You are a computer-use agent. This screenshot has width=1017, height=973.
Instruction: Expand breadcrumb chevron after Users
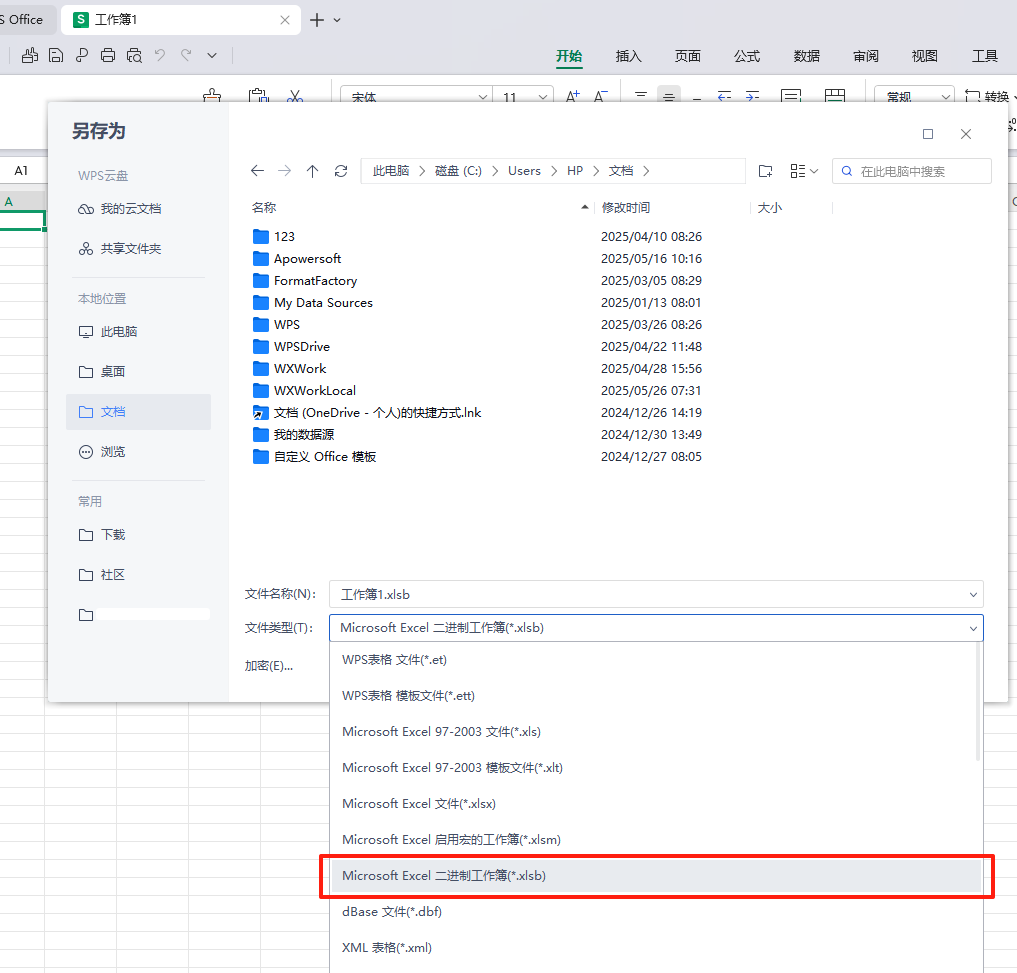tap(554, 171)
